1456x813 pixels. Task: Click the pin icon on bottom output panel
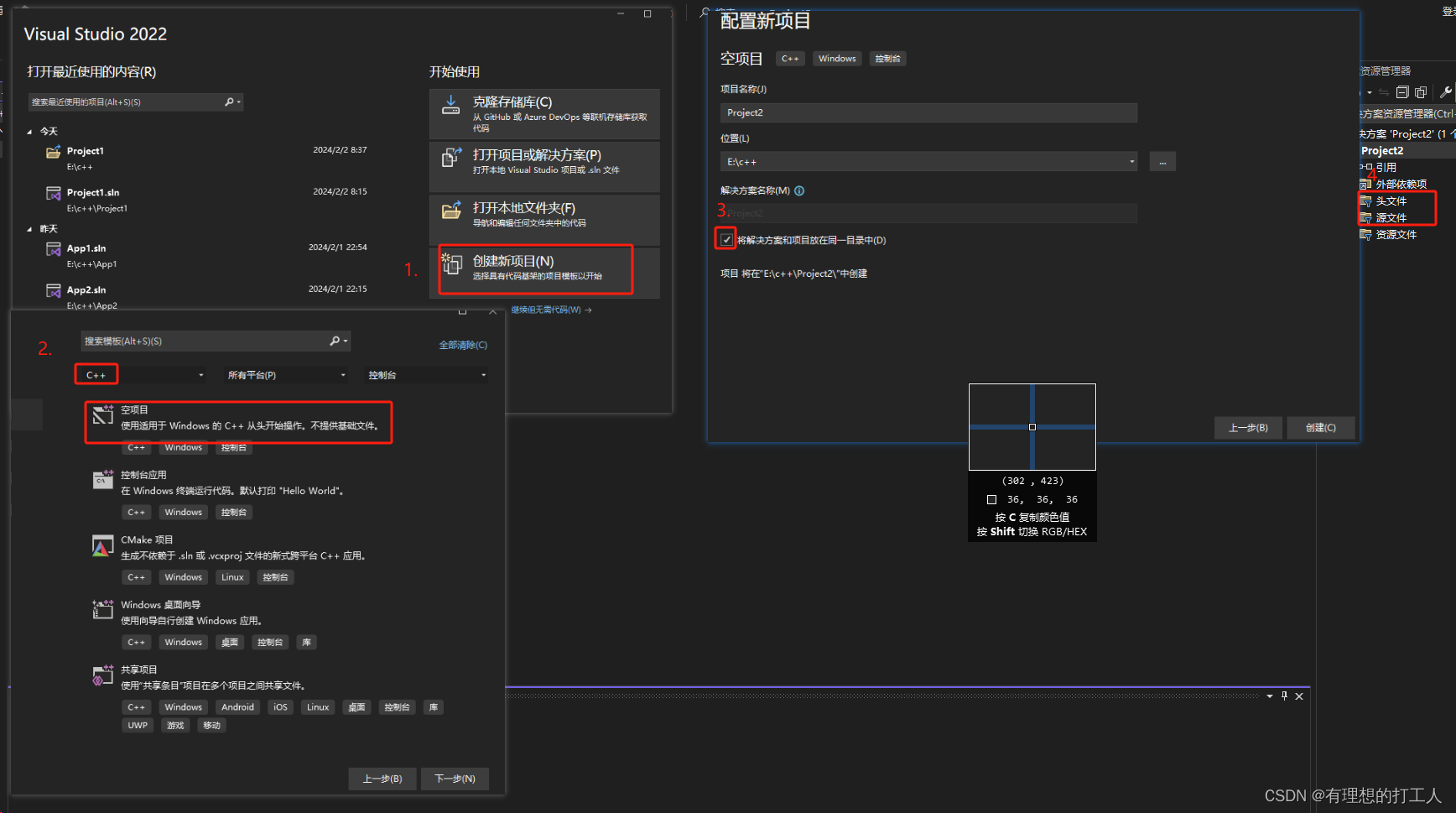(1284, 696)
